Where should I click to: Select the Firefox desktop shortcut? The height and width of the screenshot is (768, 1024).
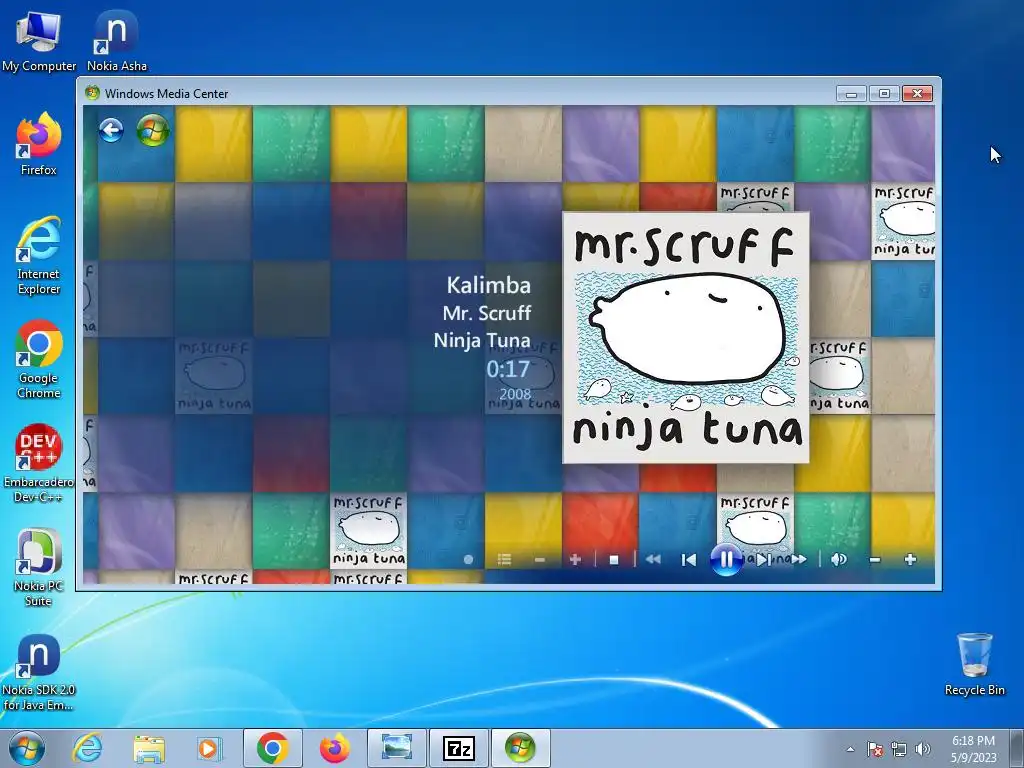tap(39, 144)
